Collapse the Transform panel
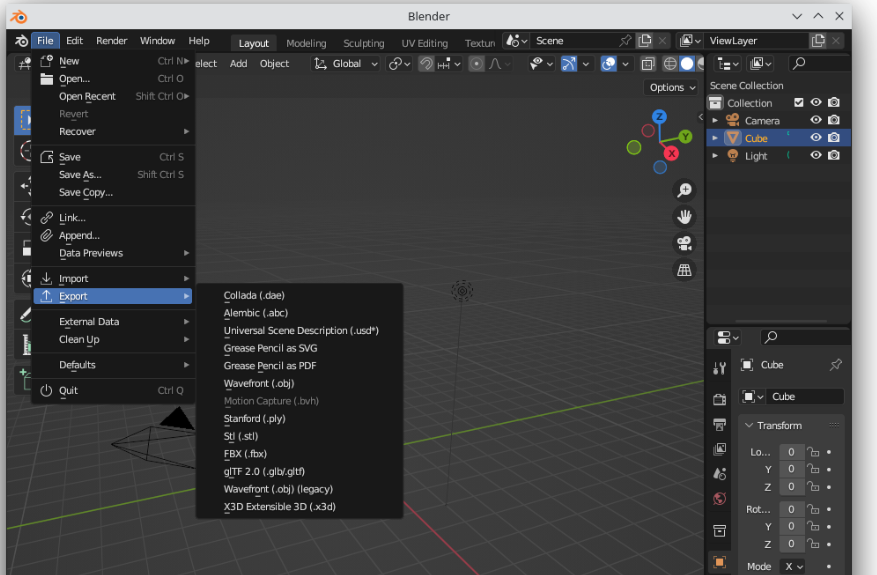The height and width of the screenshot is (575, 877). [779, 425]
